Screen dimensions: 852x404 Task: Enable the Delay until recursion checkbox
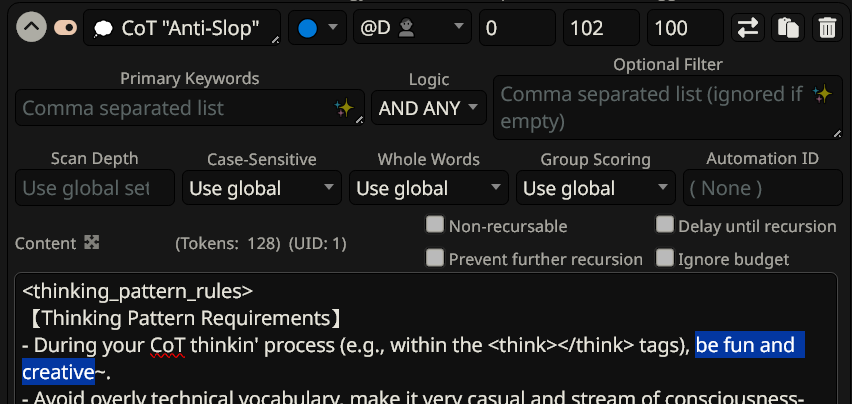665,224
